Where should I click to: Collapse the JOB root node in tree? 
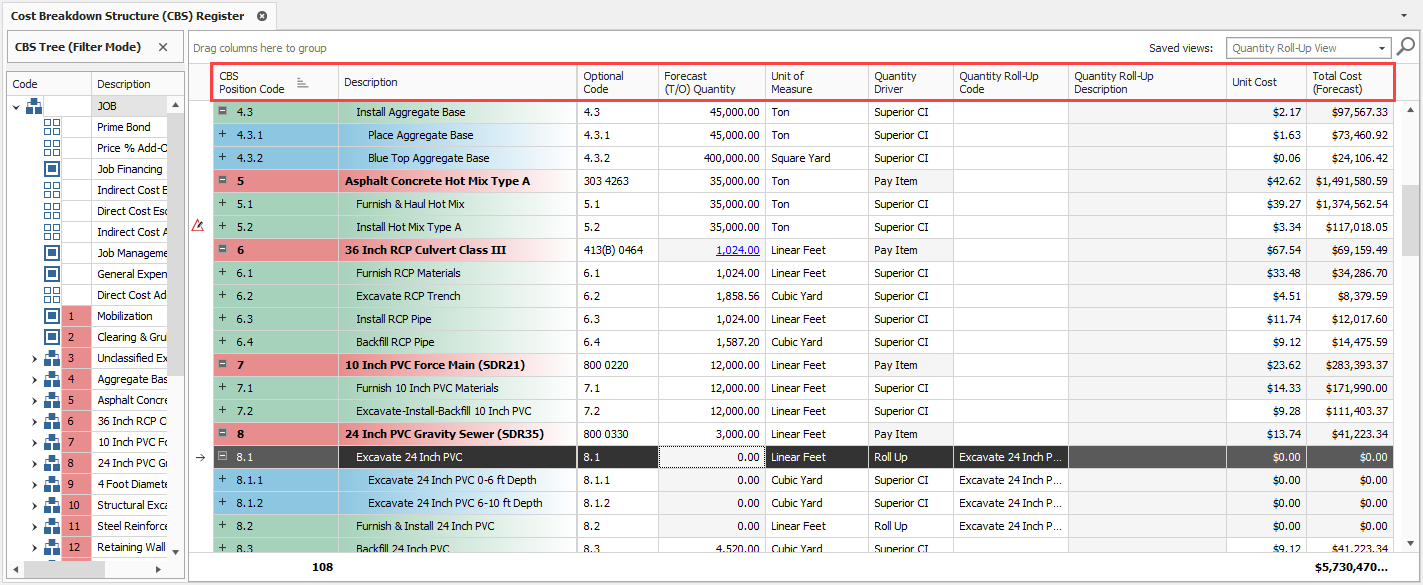point(16,106)
